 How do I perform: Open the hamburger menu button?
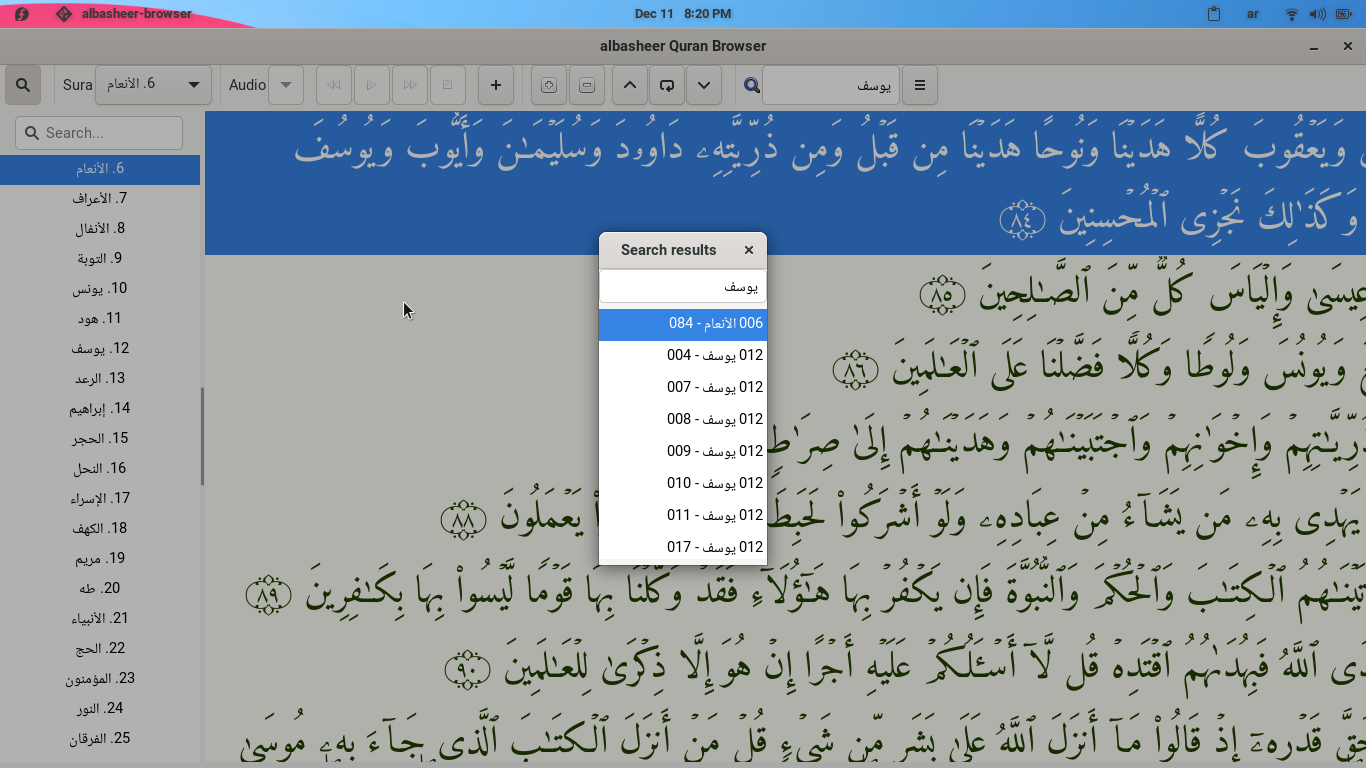pyautogui.click(x=920, y=85)
